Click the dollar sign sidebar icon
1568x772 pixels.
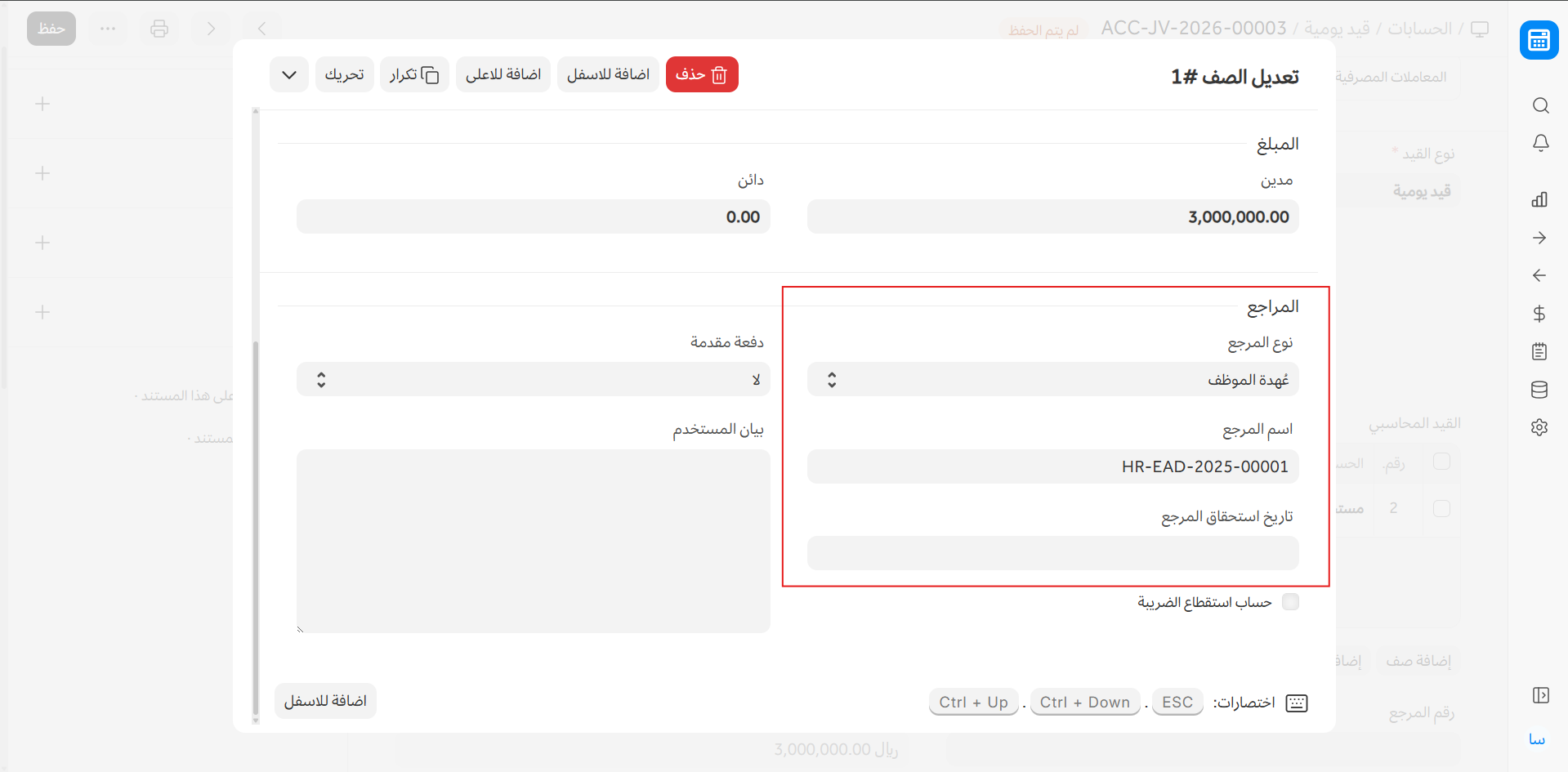coord(1539,314)
